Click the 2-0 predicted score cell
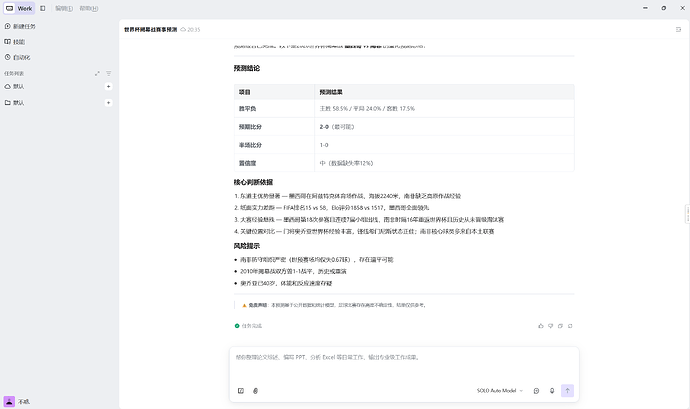690x409 pixels. [x=444, y=127]
